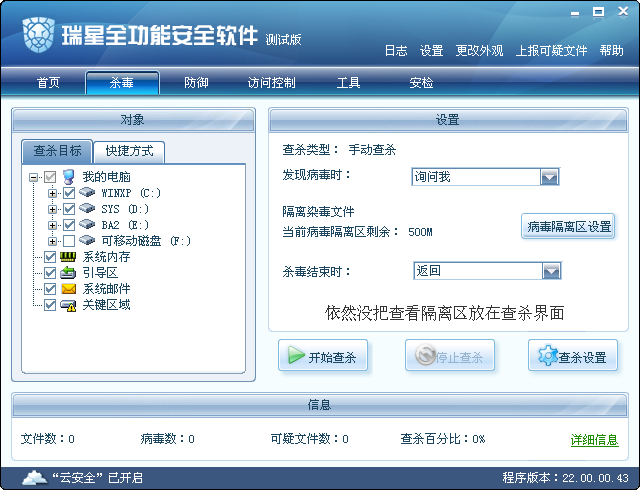Click the boot sector icon
This screenshot has width=640, height=490.
click(x=68, y=272)
